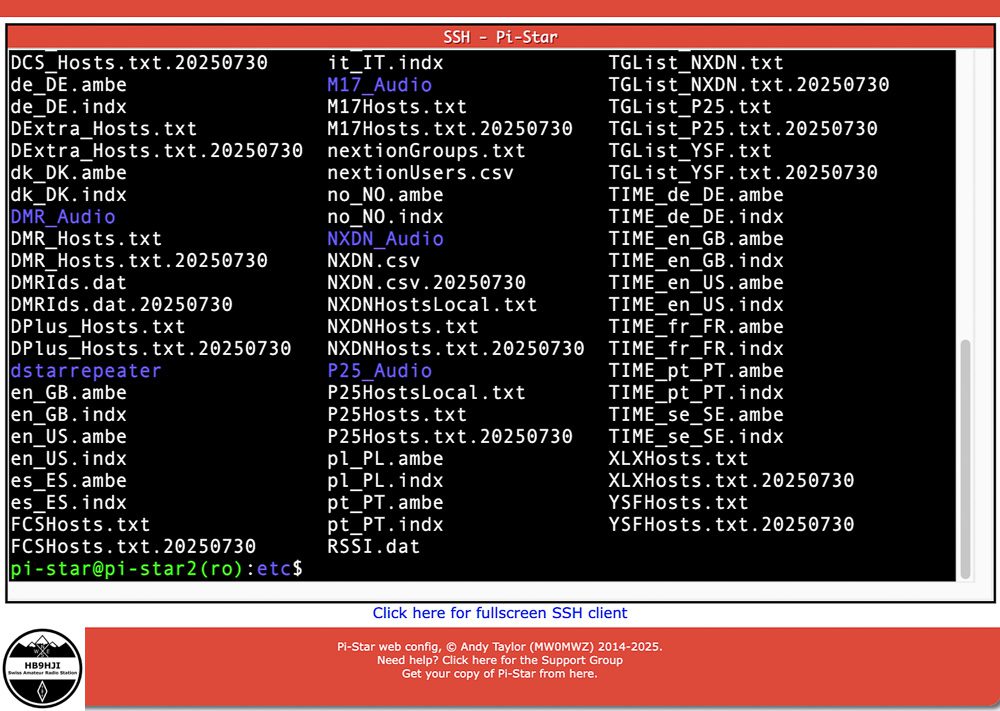1000x711 pixels.
Task: Click the FCSHosts.txt file name
Action: (80, 525)
